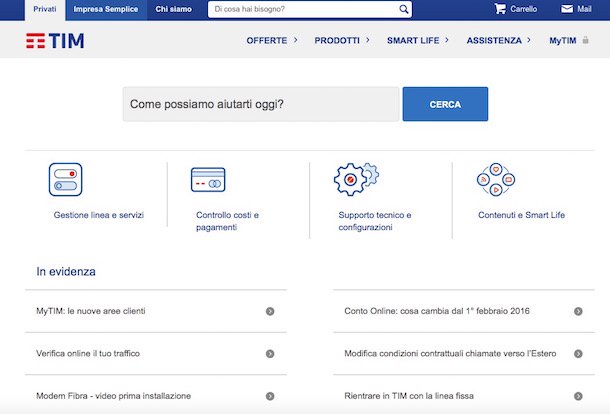Click the MyTIM lock icon
The width and height of the screenshot is (610, 414).
click(585, 40)
